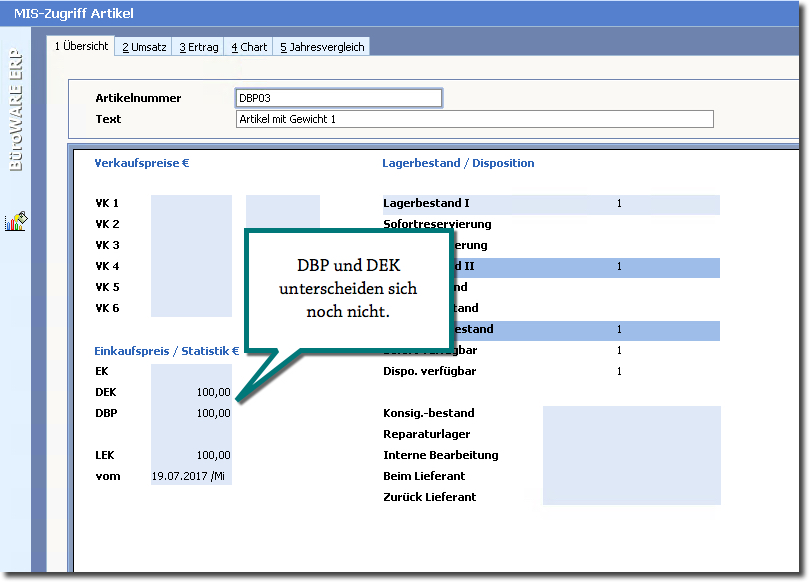Focus the Artikelnummer field containing DBP03
This screenshot has width=809, height=582.
[x=338, y=98]
